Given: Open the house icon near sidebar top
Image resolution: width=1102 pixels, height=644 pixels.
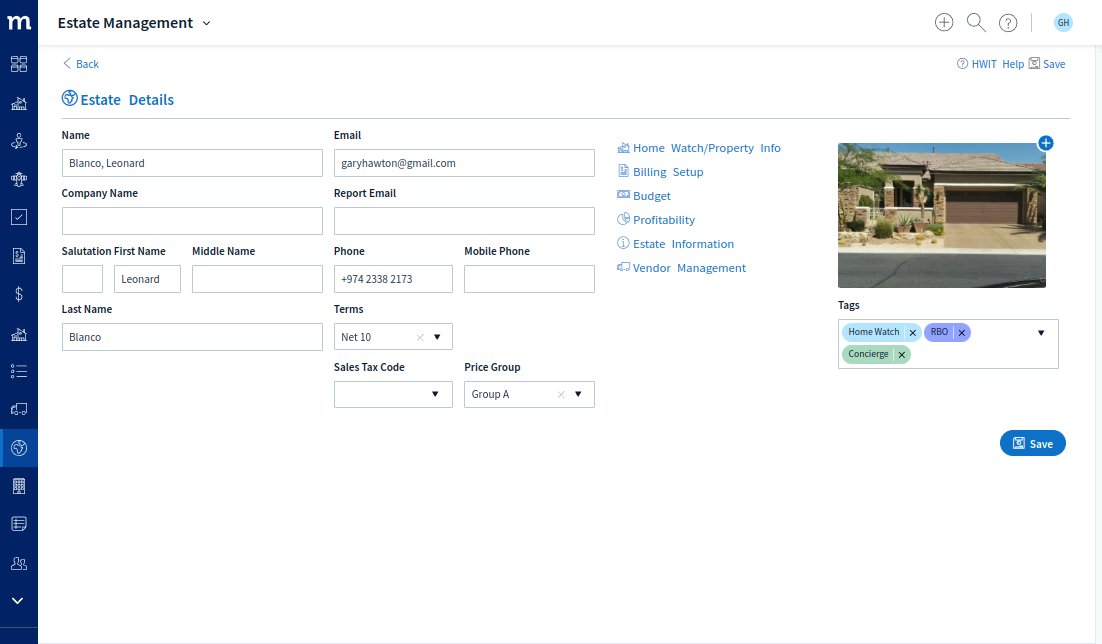Looking at the screenshot, I should click(x=19, y=103).
